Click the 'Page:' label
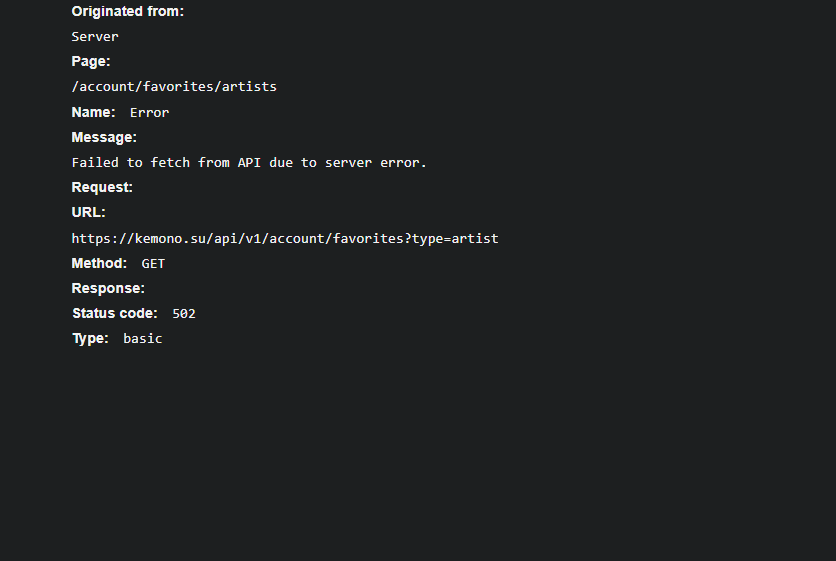This screenshot has width=836, height=561. pyautogui.click(x=91, y=61)
